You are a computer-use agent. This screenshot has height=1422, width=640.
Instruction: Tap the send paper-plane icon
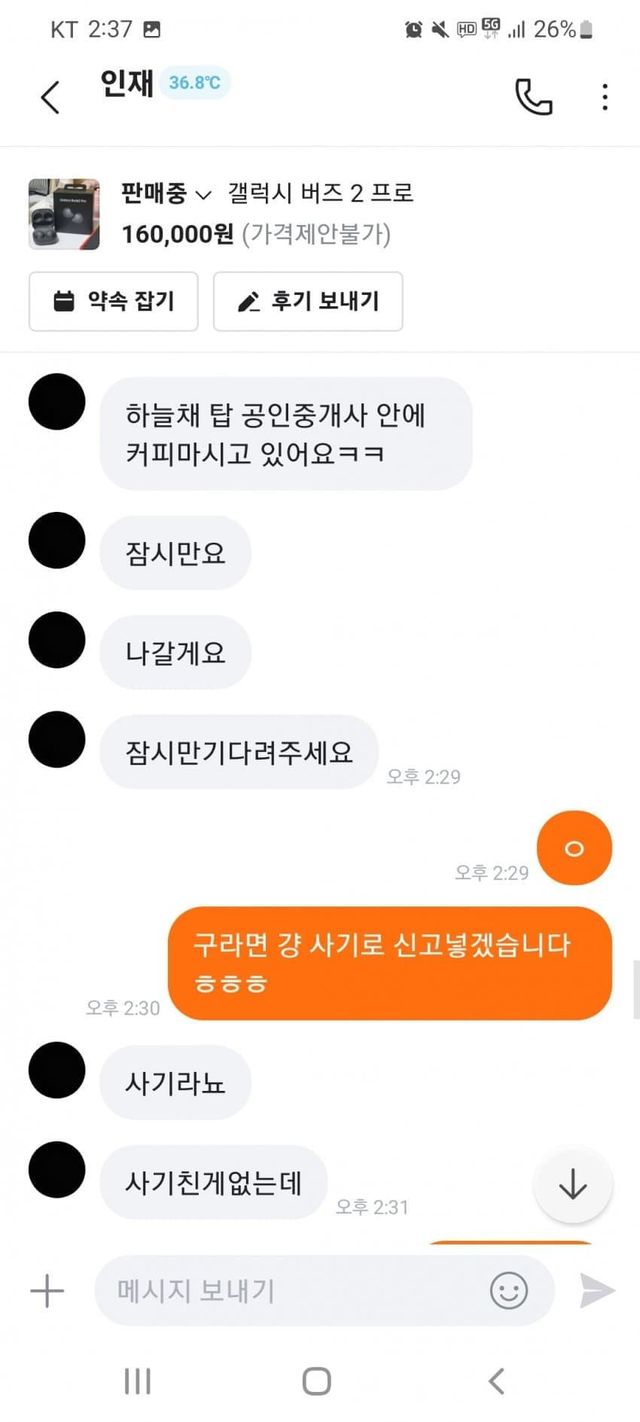pyautogui.click(x=598, y=1290)
